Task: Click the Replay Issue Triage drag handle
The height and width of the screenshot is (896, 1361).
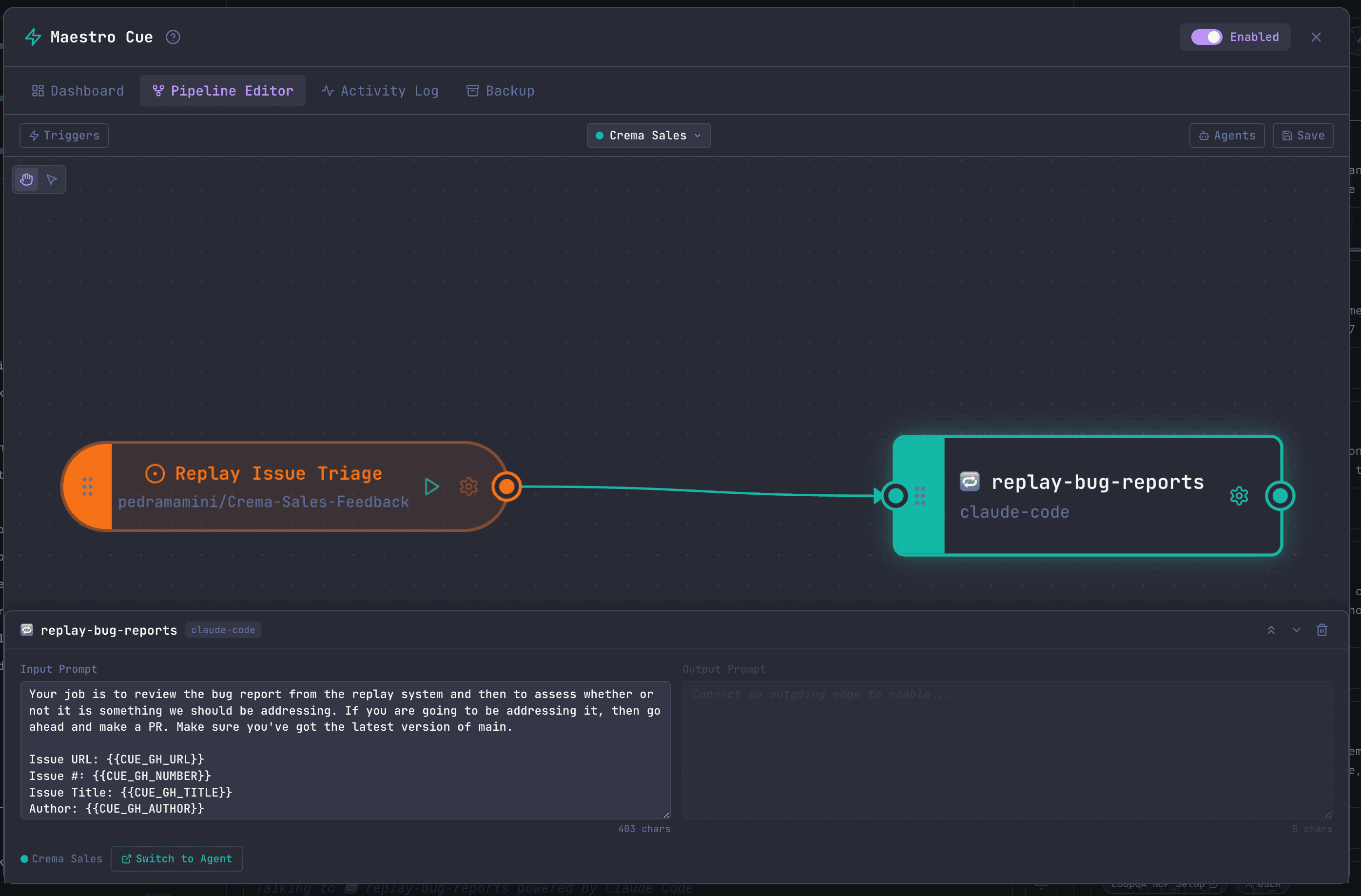Action: [87, 487]
